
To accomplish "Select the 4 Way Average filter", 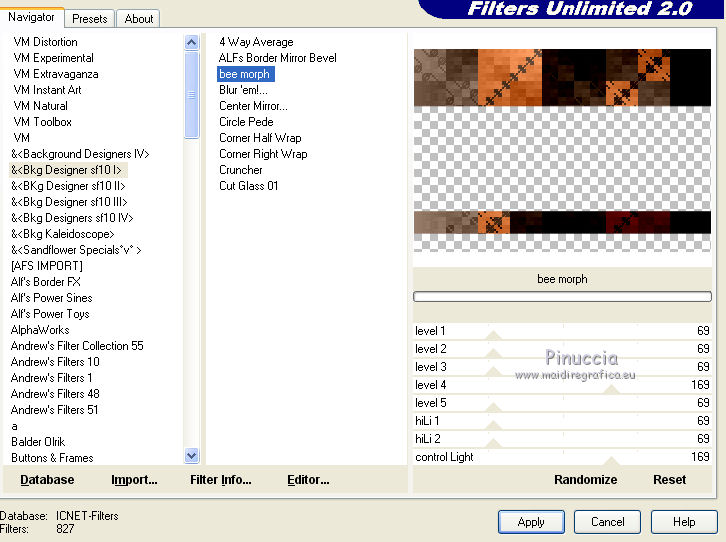I will click(x=256, y=42).
